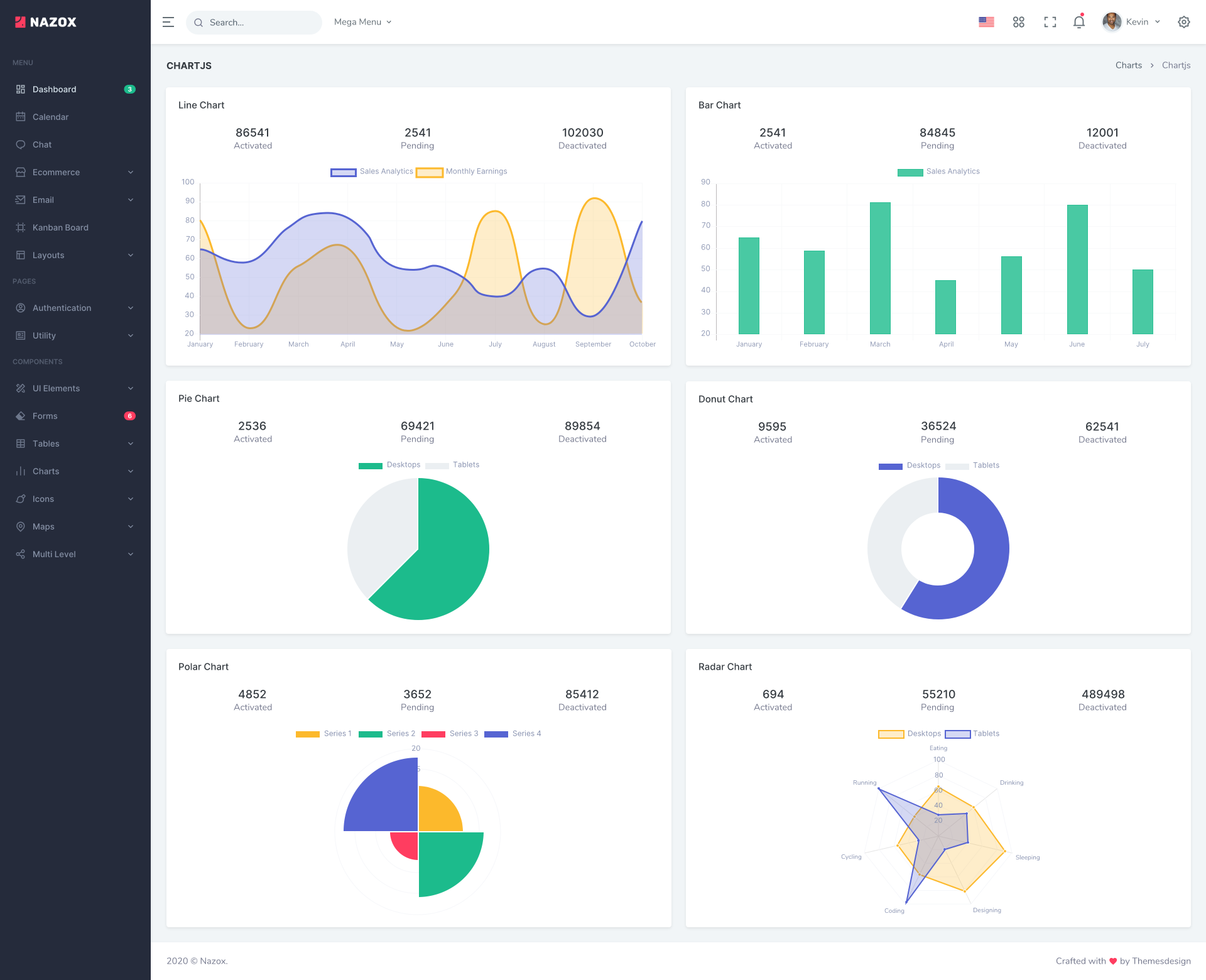Toggle Desktops legend in Pie Chart
This screenshot has height=980, width=1206.
389,465
